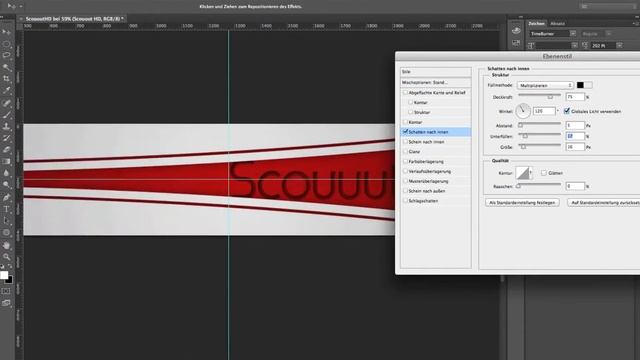Enable Farbüberlagerung checkbox
The height and width of the screenshot is (360, 640).
coord(405,161)
